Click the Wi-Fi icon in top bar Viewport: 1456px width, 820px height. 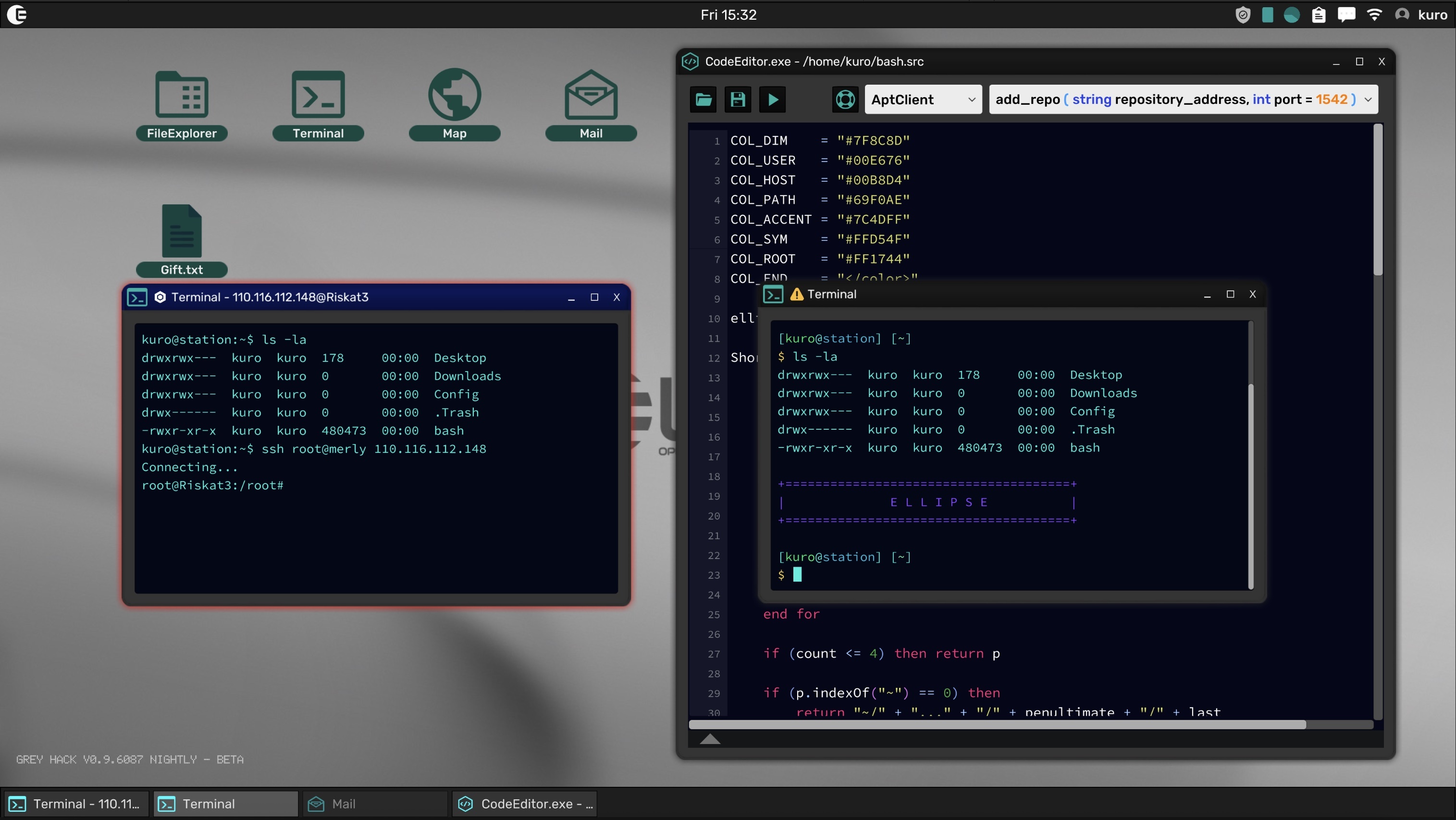point(1374,15)
